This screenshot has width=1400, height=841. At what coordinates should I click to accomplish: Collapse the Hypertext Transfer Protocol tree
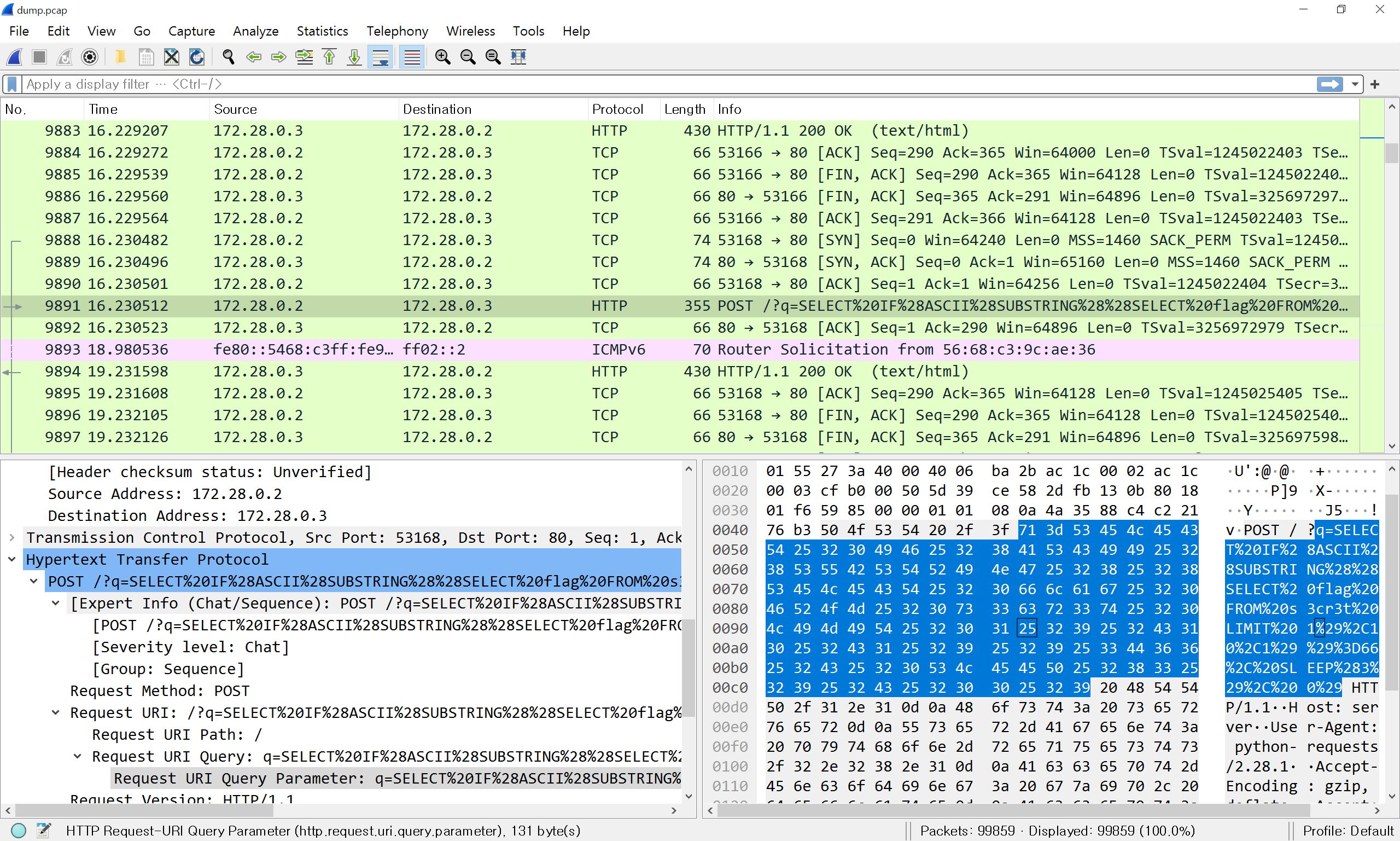click(x=12, y=559)
